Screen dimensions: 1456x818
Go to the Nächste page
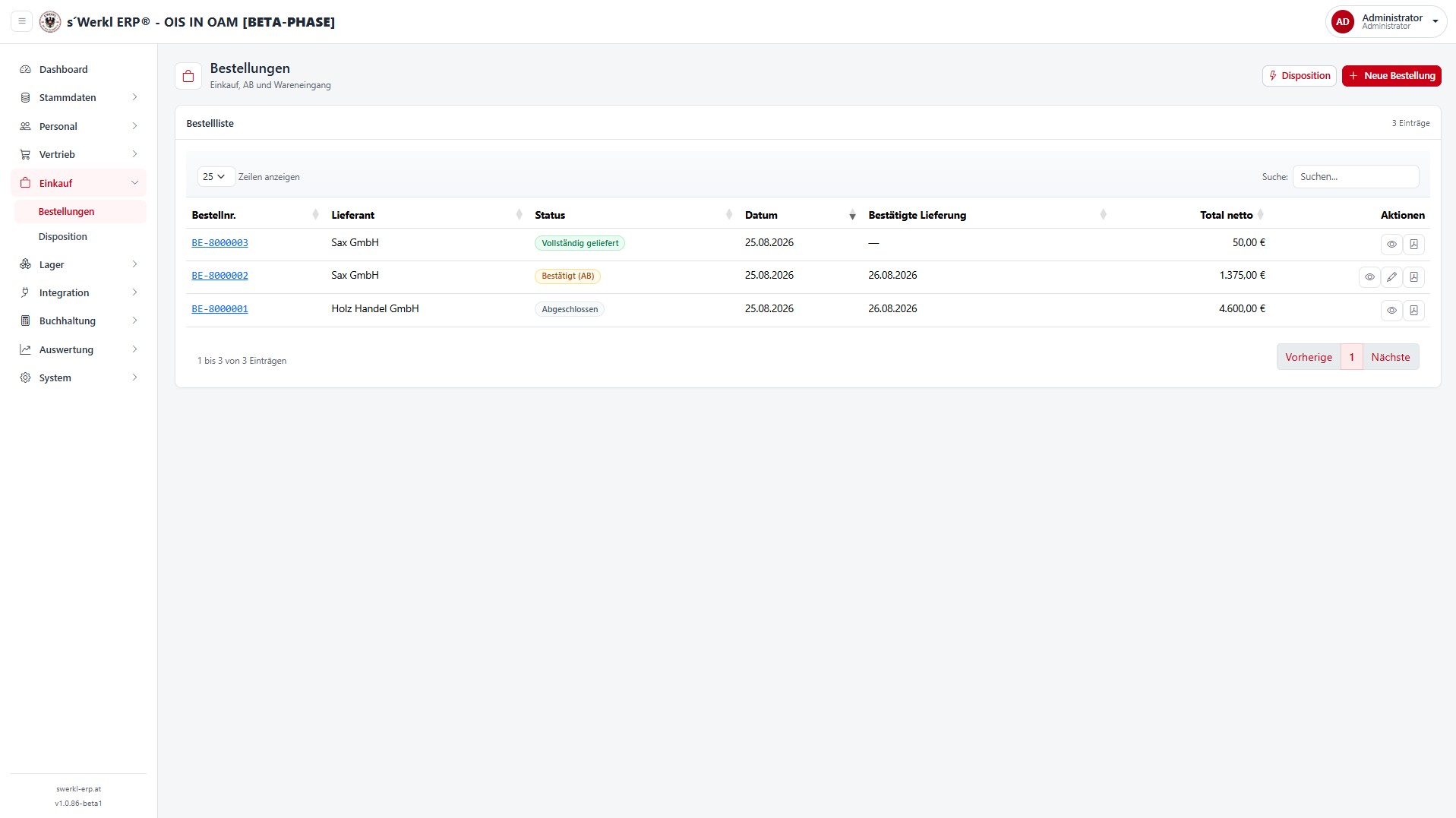(x=1390, y=357)
